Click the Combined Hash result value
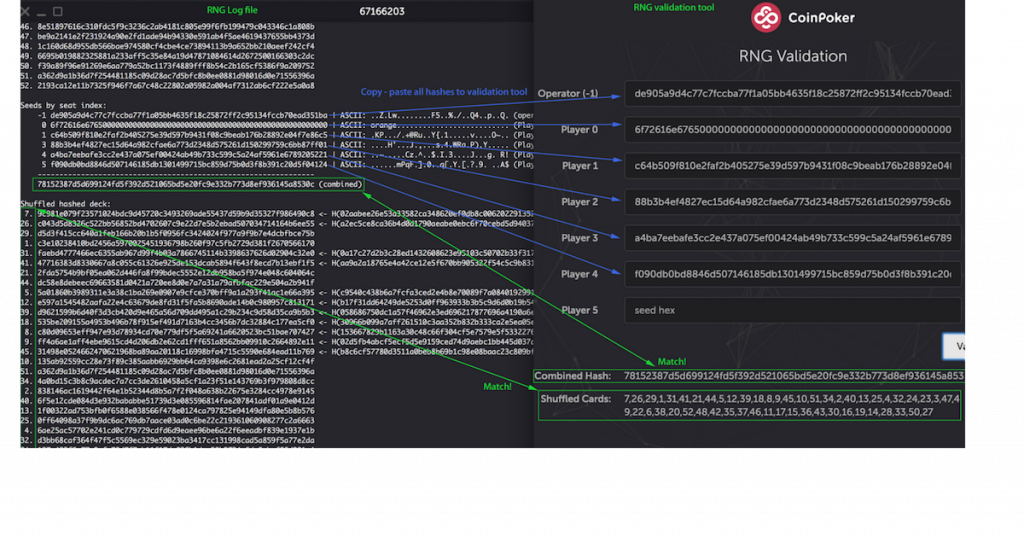Screen dimensions: 1024x536 pos(806,376)
